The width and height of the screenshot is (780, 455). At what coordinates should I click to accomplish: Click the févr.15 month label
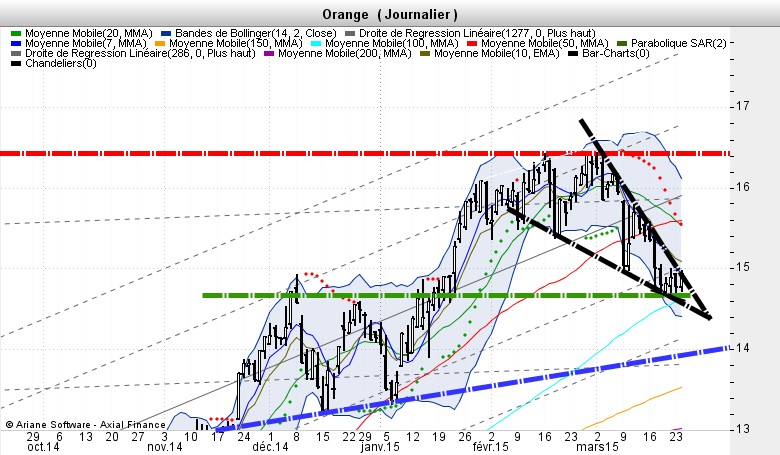click(490, 447)
